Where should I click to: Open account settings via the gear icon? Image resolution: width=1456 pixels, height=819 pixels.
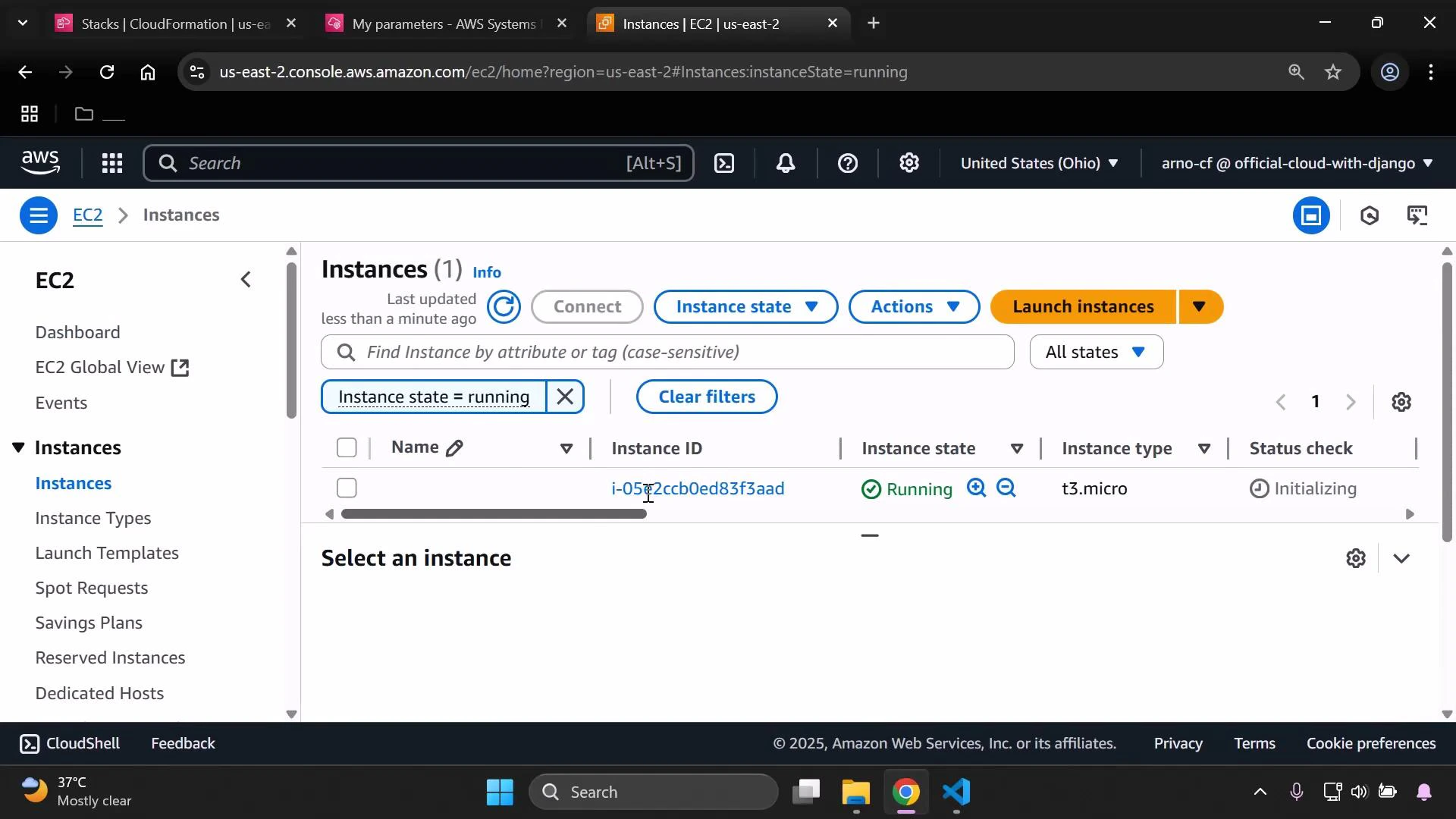click(x=909, y=163)
